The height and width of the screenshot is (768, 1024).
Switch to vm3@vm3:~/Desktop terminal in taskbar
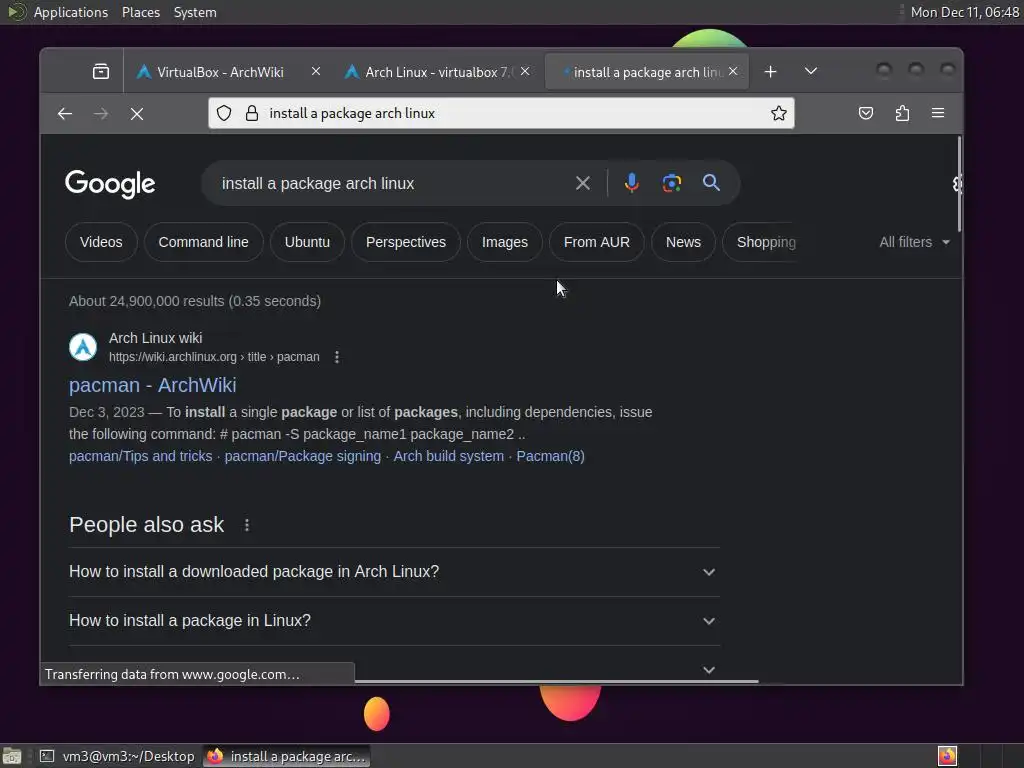tap(117, 756)
